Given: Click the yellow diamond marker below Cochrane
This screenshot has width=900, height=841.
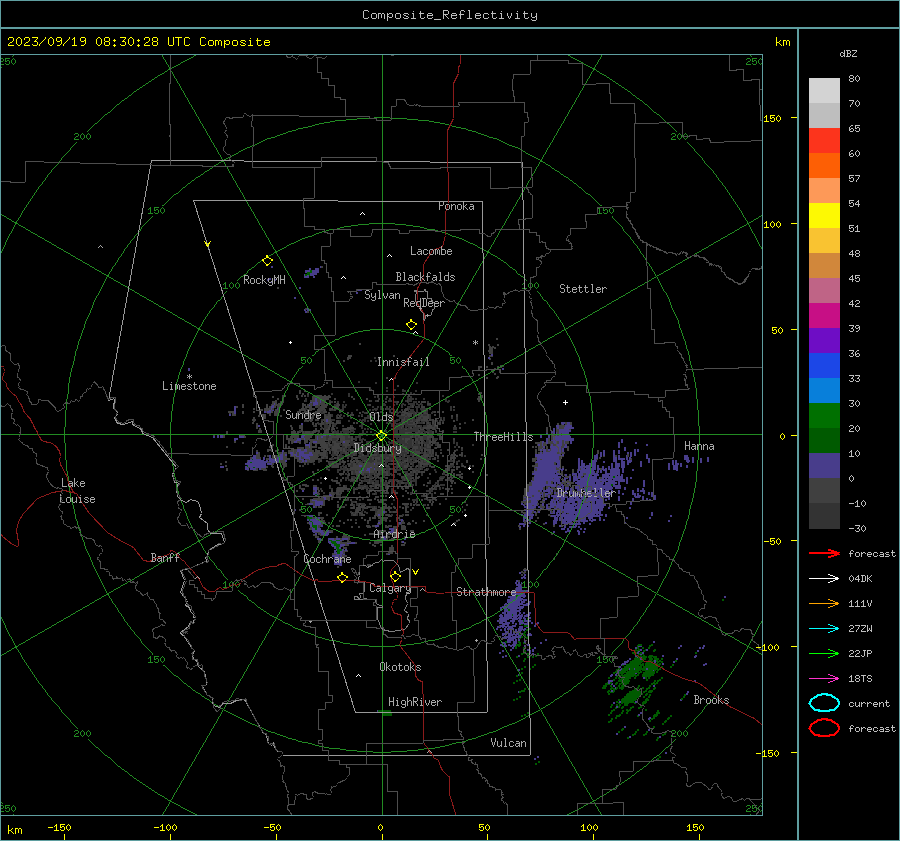Looking at the screenshot, I should 343,577.
